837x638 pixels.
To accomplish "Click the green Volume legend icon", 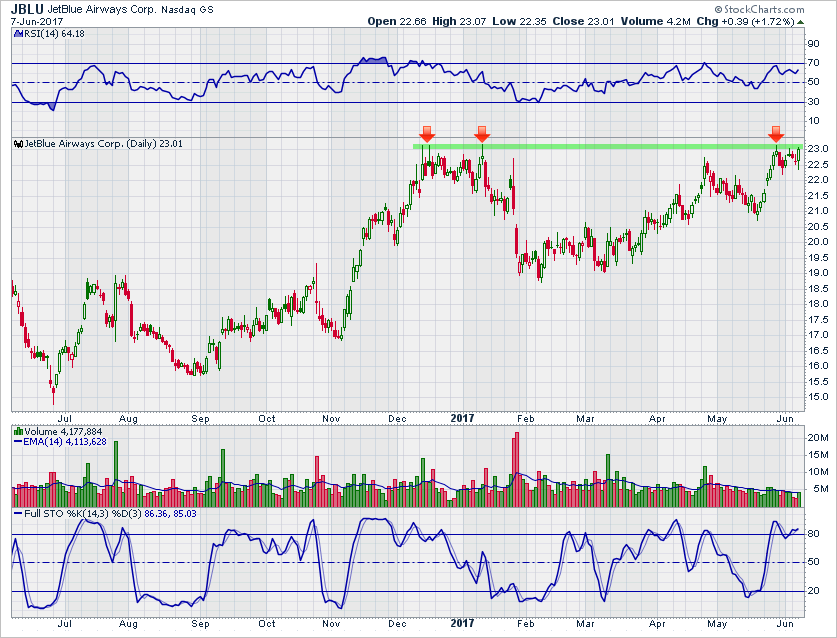I will coord(17,431).
